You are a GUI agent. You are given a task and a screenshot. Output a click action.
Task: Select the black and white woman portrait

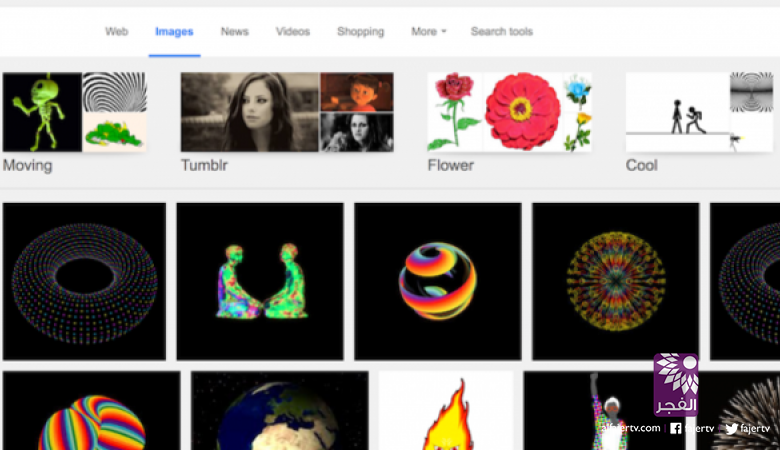point(250,112)
